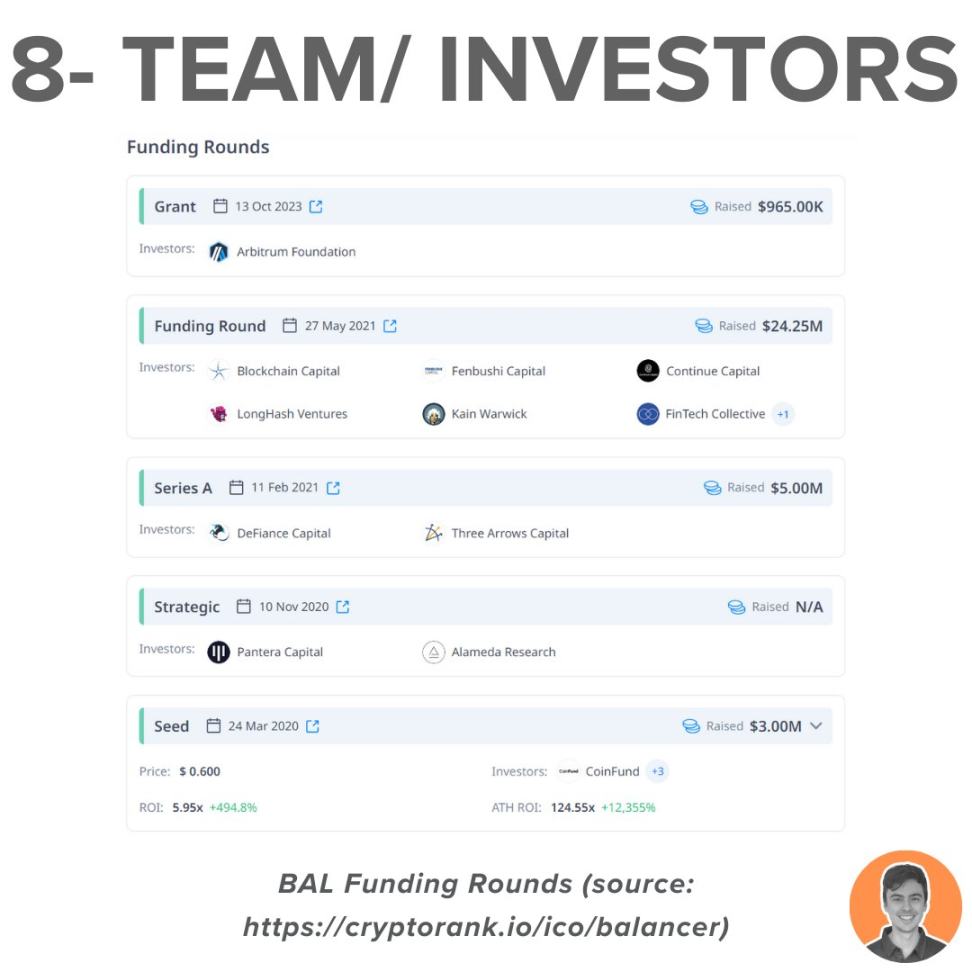Open the Alameda Research investor link
972x972 pixels.
point(503,652)
